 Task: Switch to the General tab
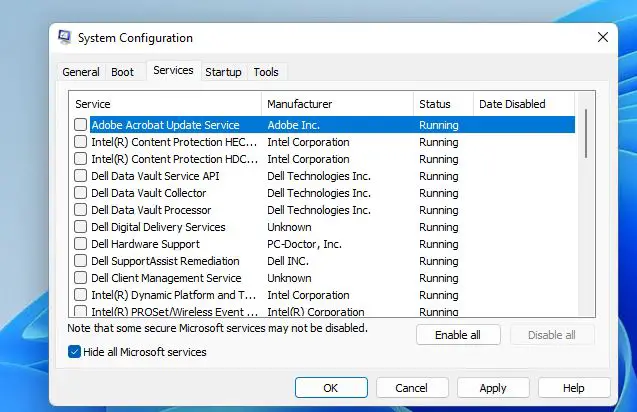81,72
